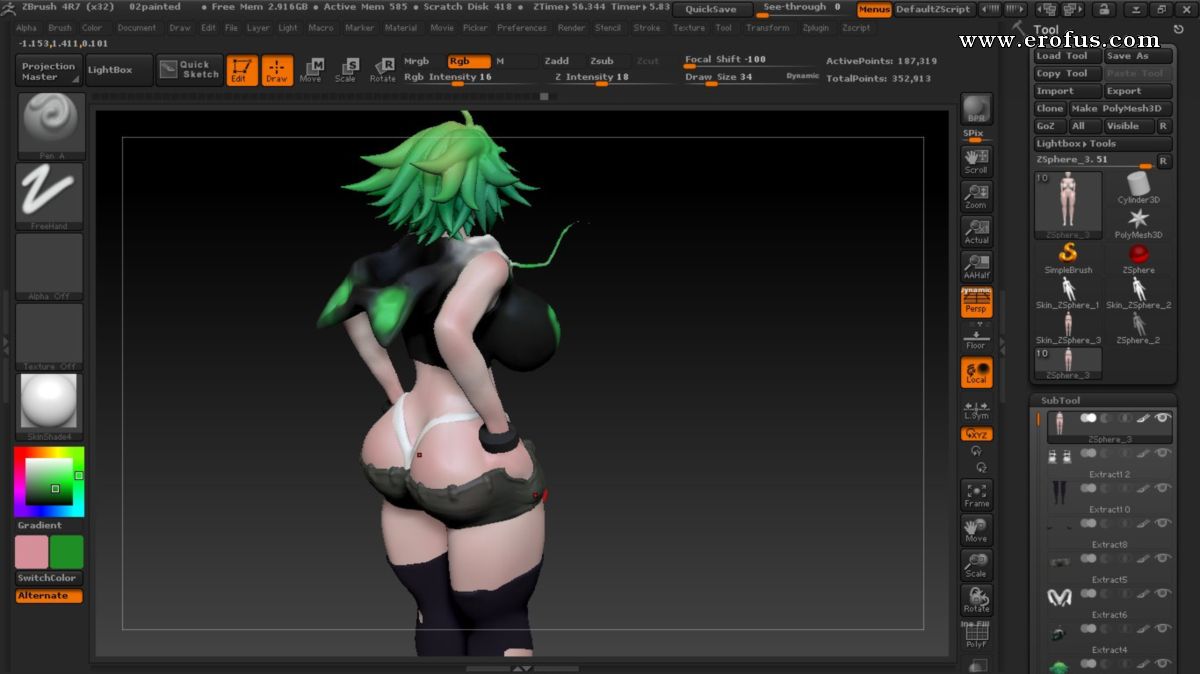Toggle the Zadd mode button
The width and height of the screenshot is (1200, 674).
(x=557, y=61)
